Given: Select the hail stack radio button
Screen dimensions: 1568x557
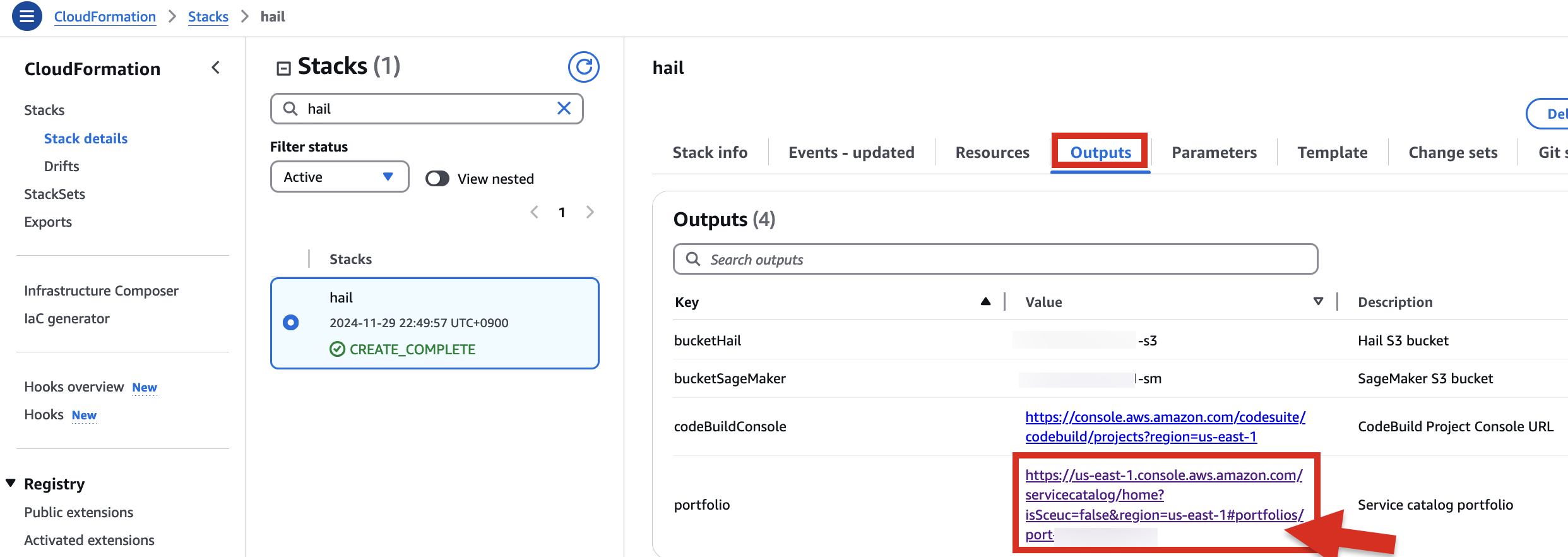Looking at the screenshot, I should (x=291, y=323).
